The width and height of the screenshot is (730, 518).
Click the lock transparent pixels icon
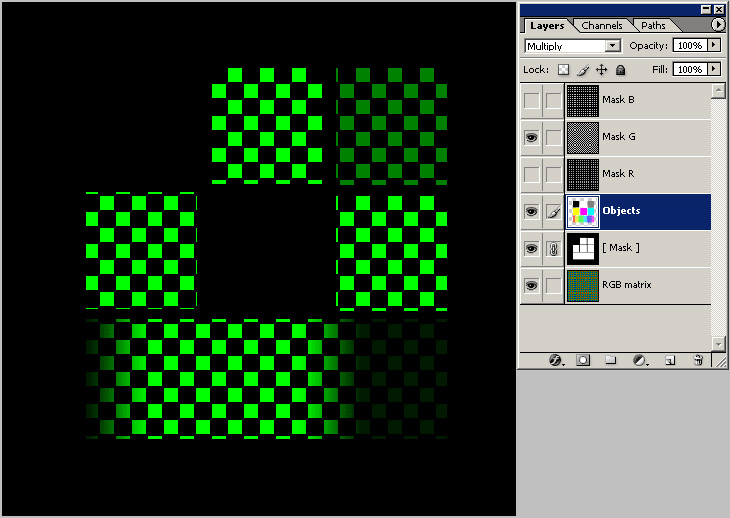563,70
